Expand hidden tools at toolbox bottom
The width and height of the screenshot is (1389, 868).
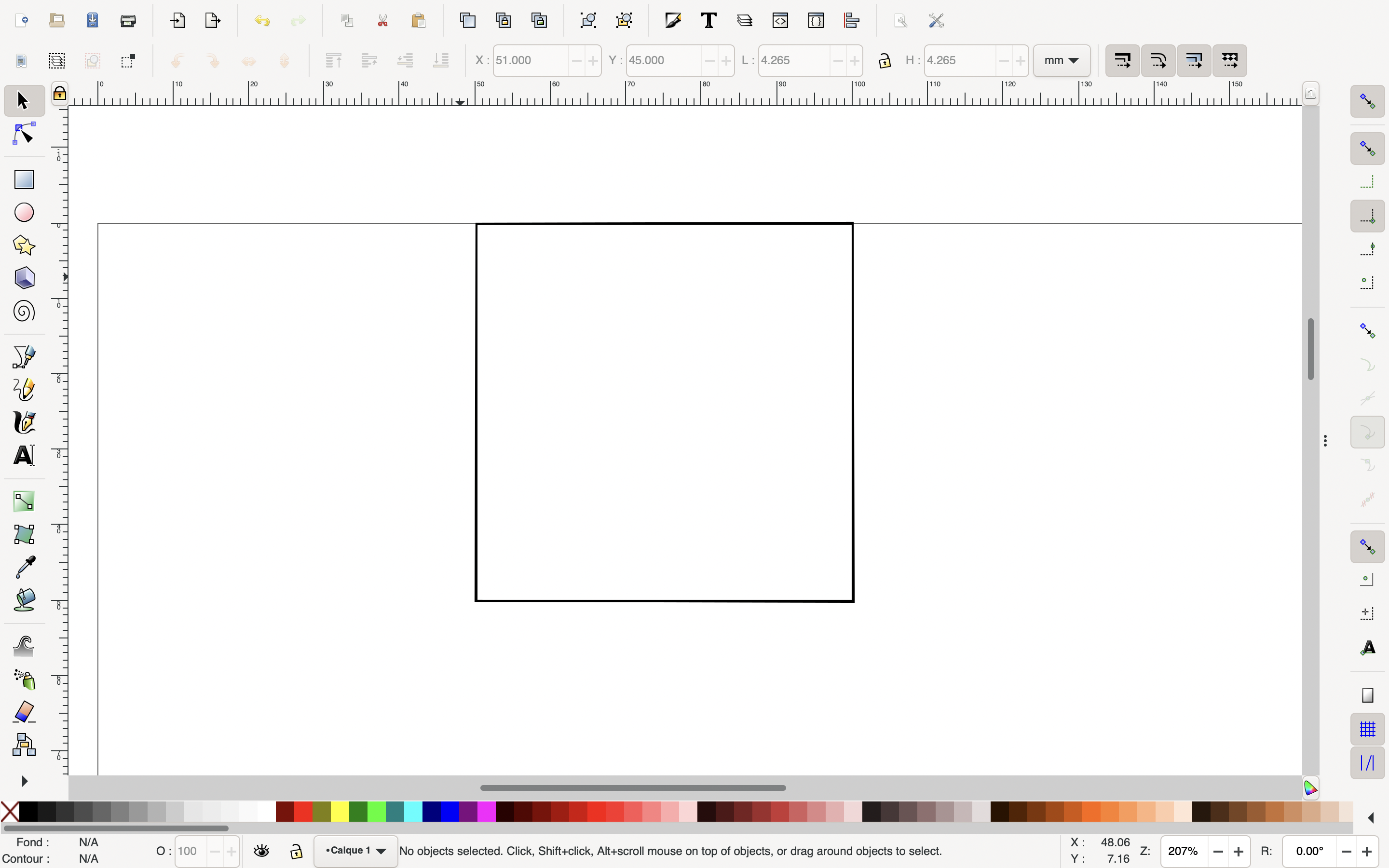(x=24, y=781)
